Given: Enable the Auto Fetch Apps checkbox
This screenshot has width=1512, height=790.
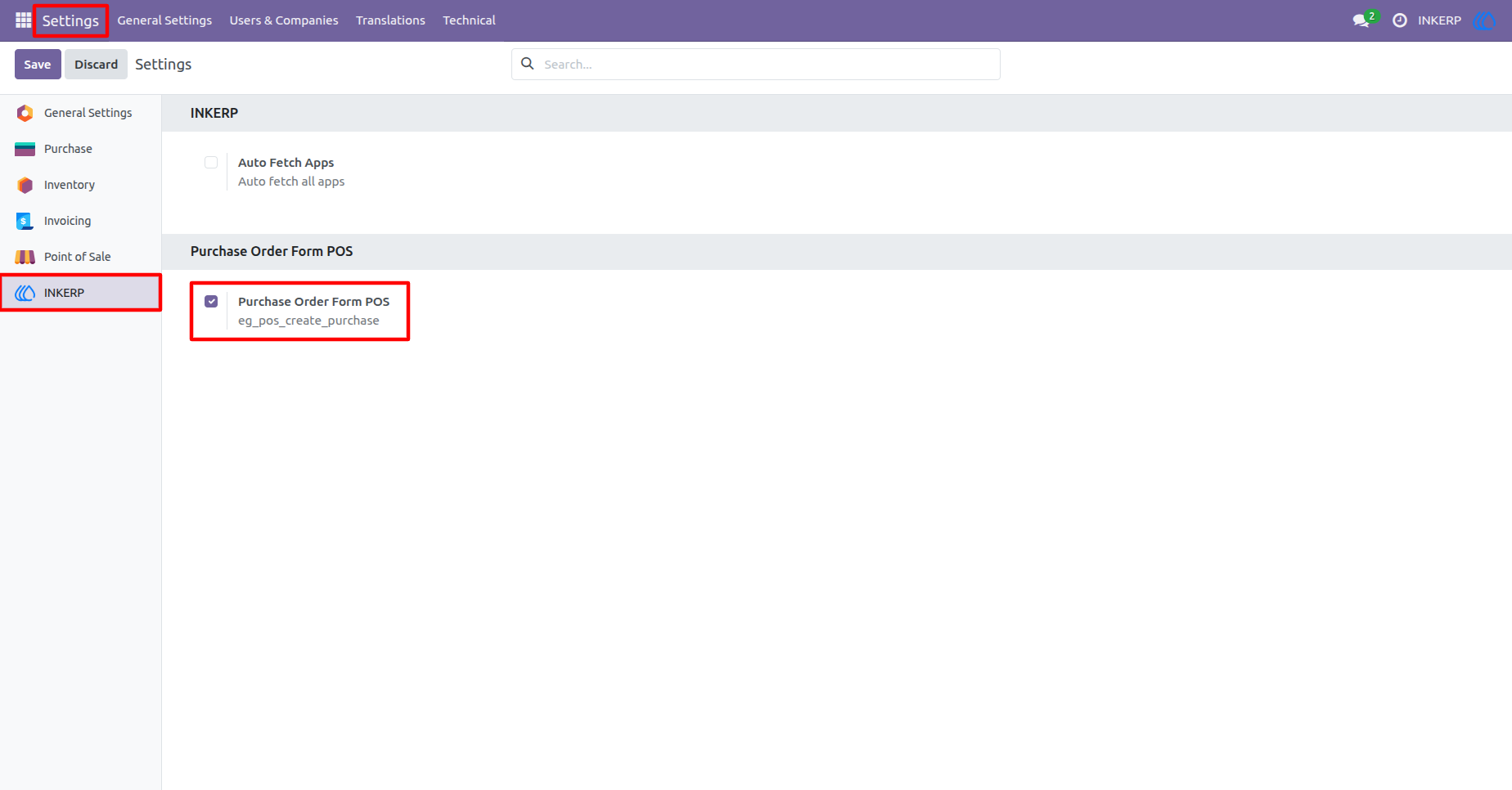Looking at the screenshot, I should 211,162.
